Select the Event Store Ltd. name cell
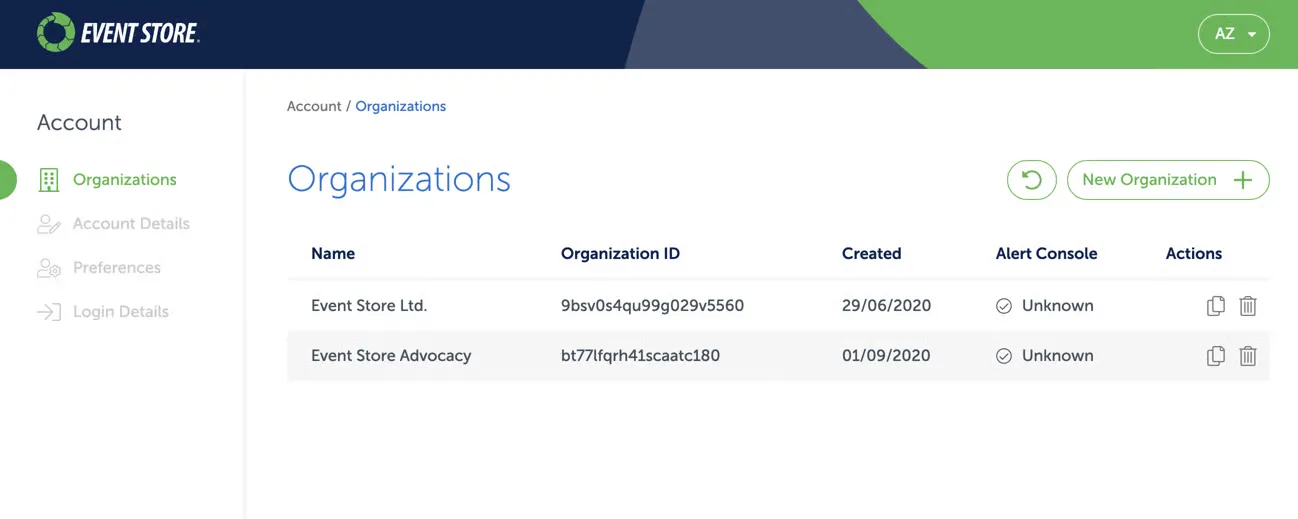The width and height of the screenshot is (1298, 519). click(369, 306)
